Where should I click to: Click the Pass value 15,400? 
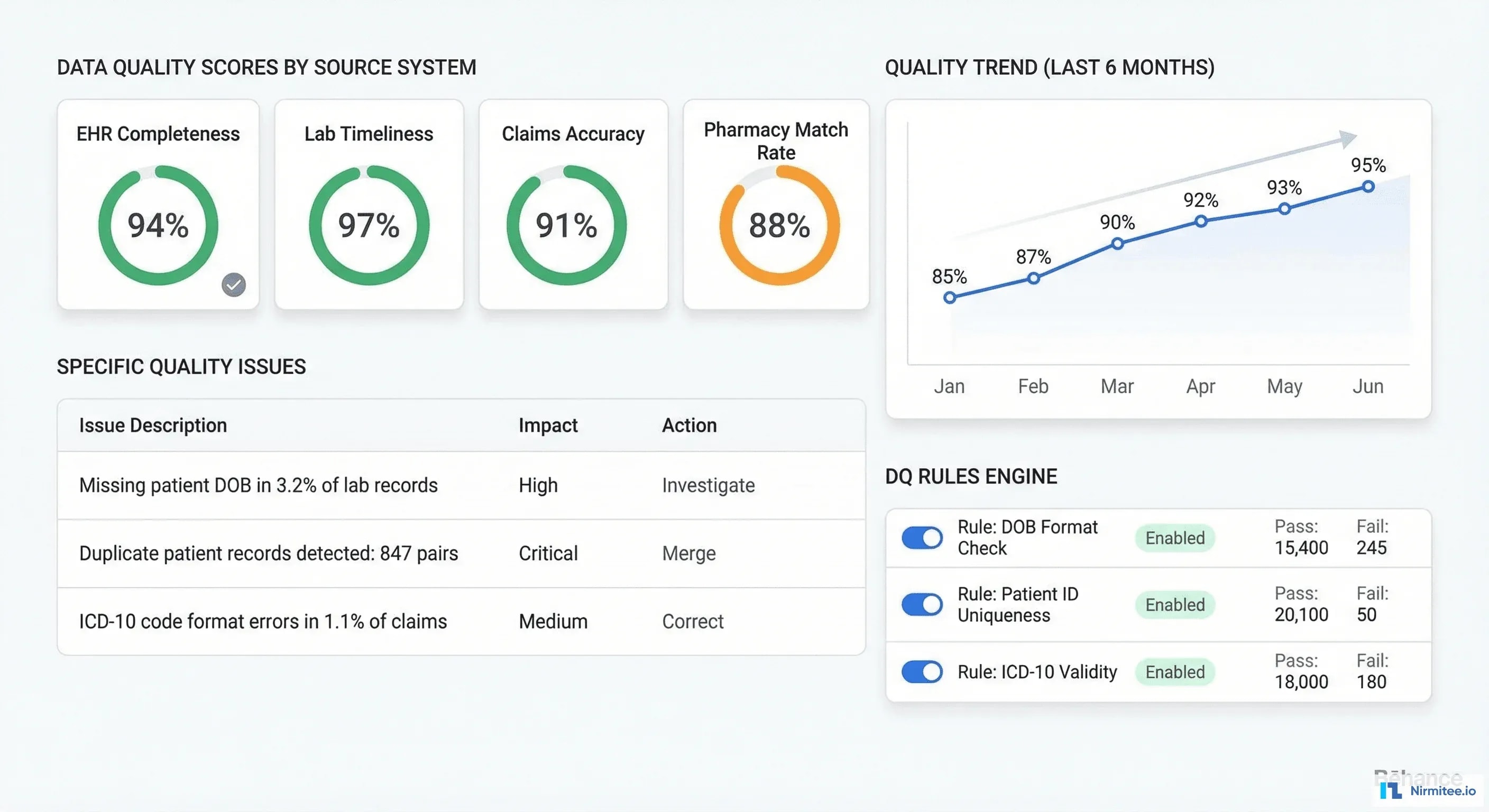[x=1301, y=548]
